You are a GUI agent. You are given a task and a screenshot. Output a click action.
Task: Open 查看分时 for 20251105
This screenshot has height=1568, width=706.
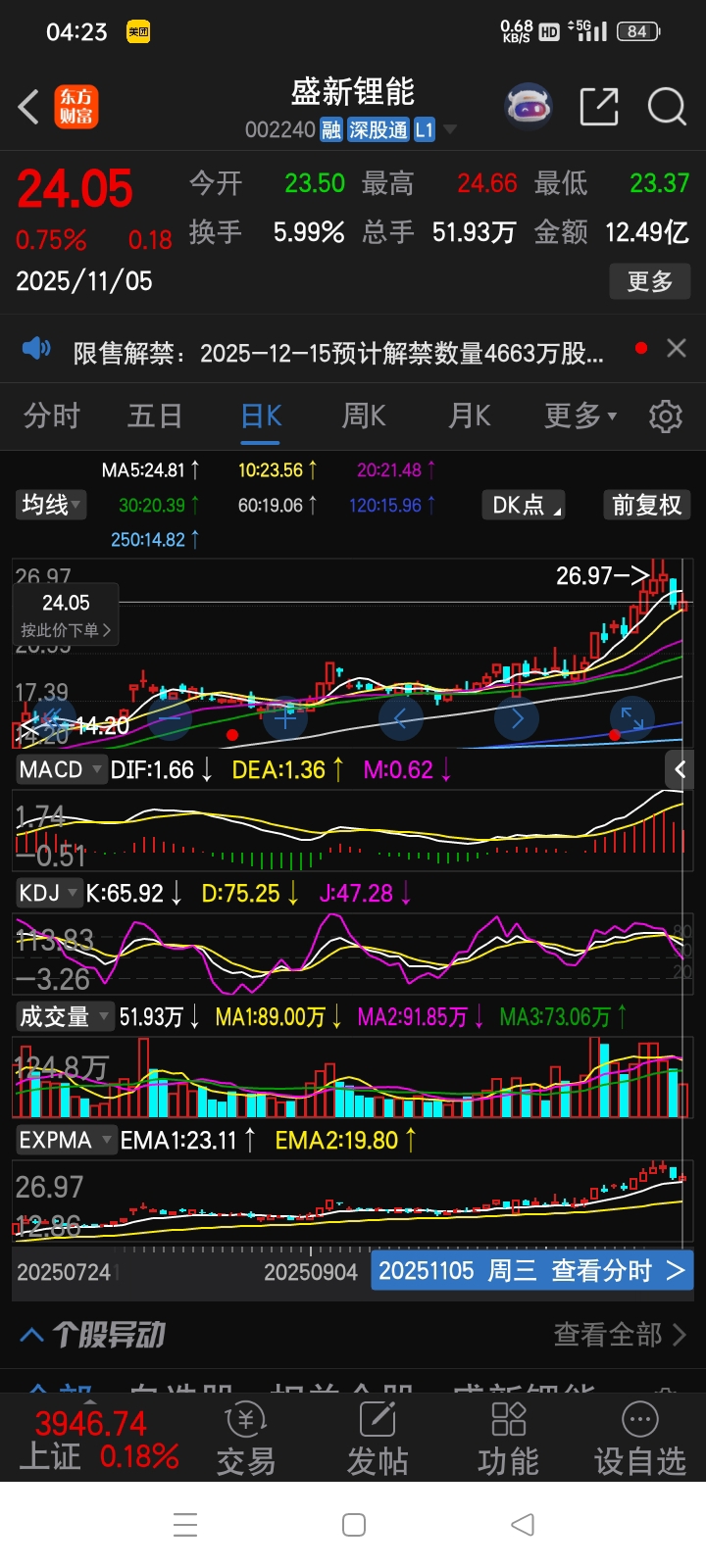coord(531,1271)
